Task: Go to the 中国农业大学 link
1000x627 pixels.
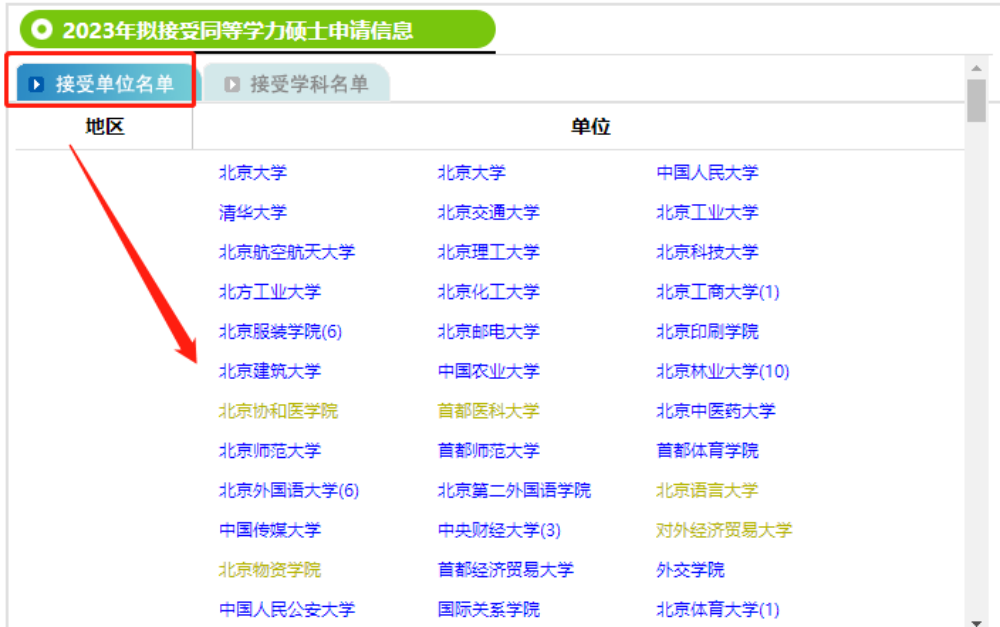Action: (x=489, y=371)
